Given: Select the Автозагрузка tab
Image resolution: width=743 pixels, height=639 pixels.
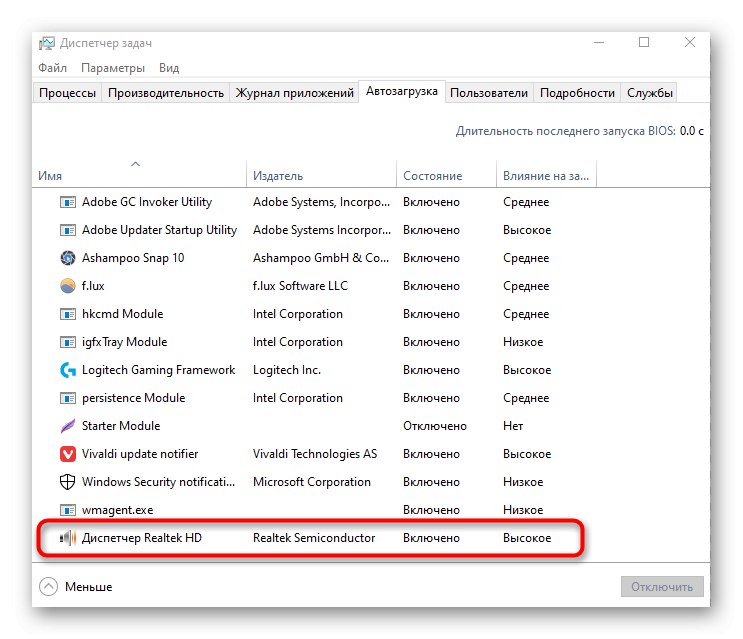Looking at the screenshot, I should tap(402, 91).
